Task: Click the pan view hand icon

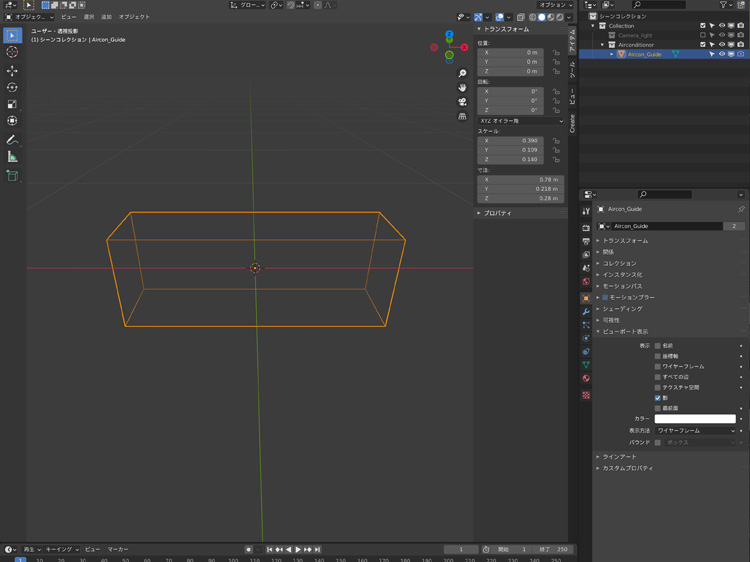Action: point(462,88)
